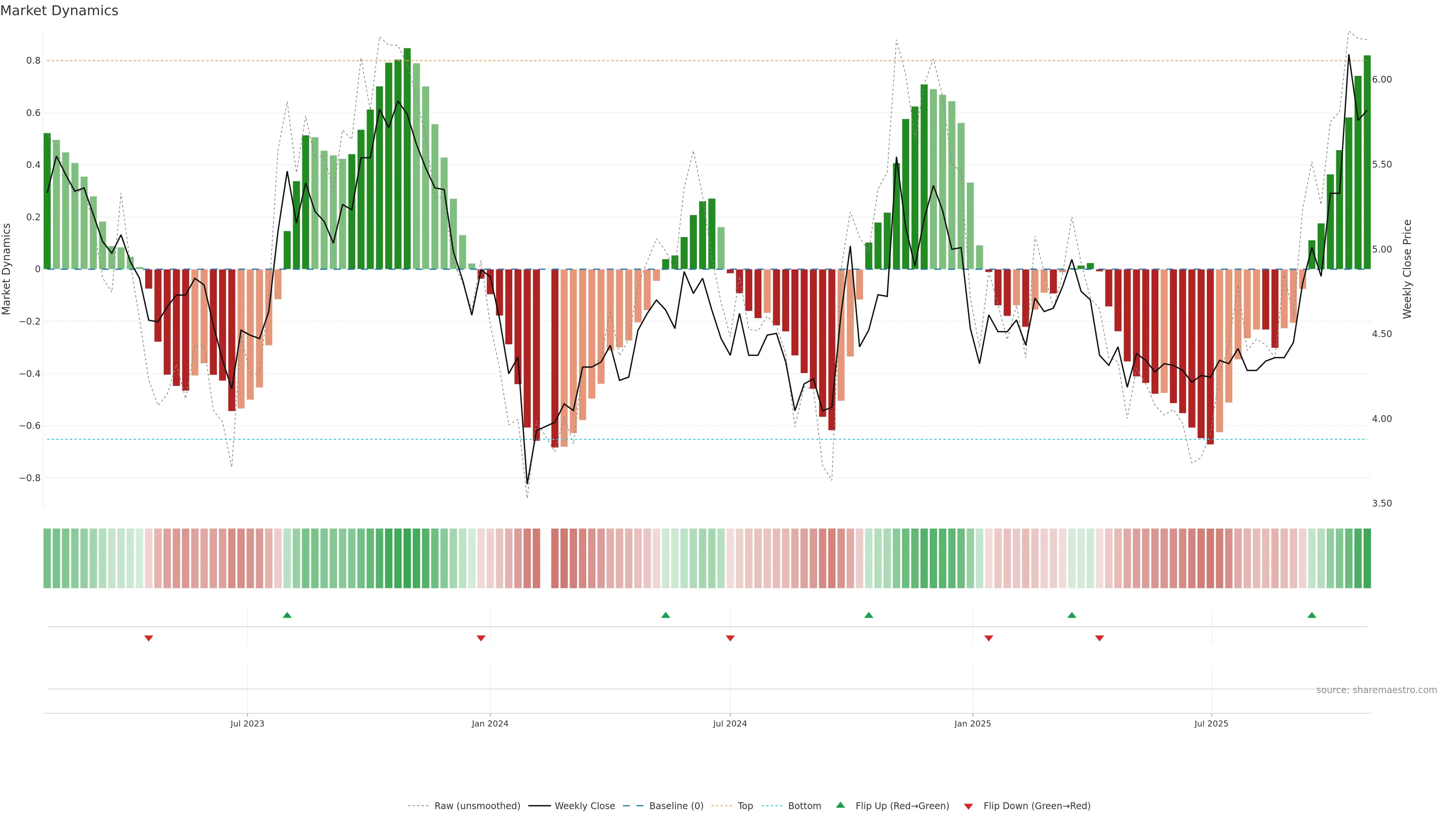Click the red flip-down triangle before Jul 2023

[149, 638]
